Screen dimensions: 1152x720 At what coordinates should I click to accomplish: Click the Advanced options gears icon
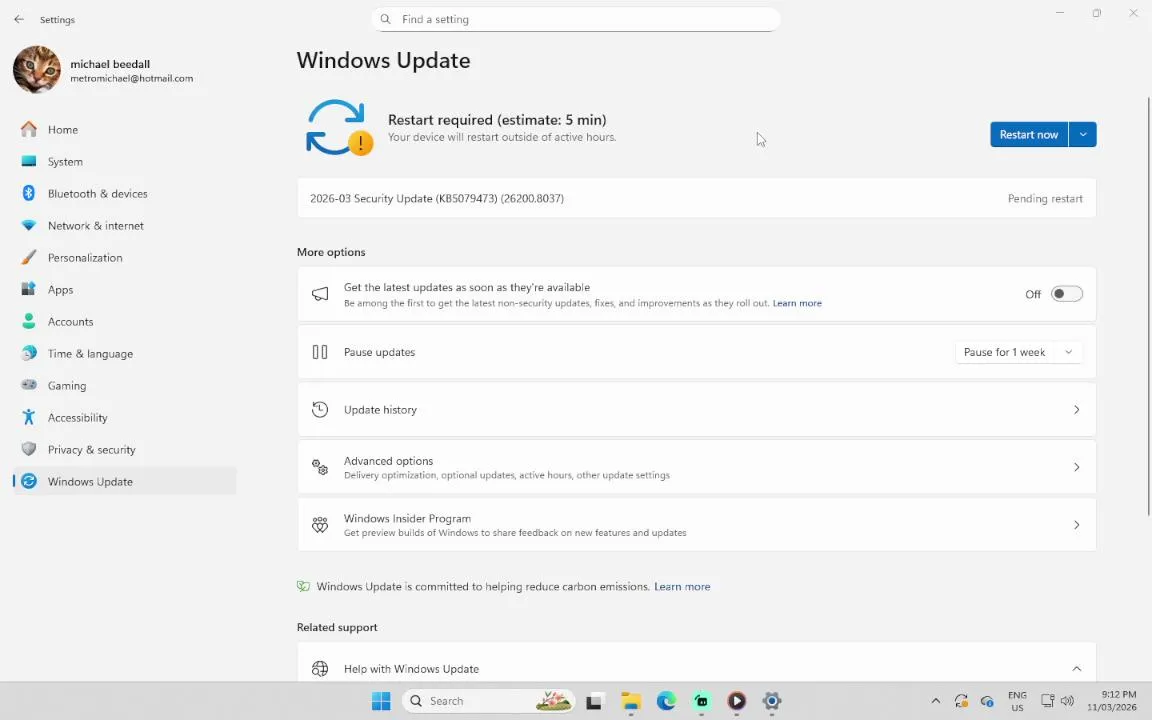pyautogui.click(x=320, y=467)
